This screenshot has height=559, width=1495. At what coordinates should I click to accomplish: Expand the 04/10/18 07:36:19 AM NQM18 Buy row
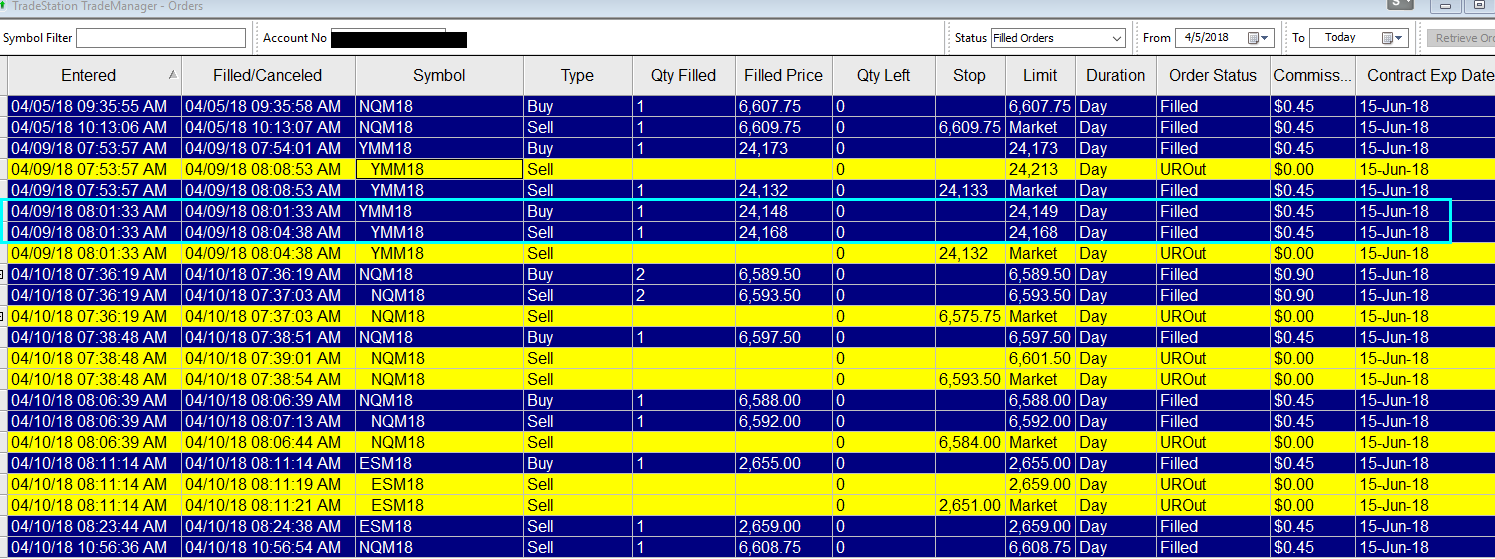3,274
